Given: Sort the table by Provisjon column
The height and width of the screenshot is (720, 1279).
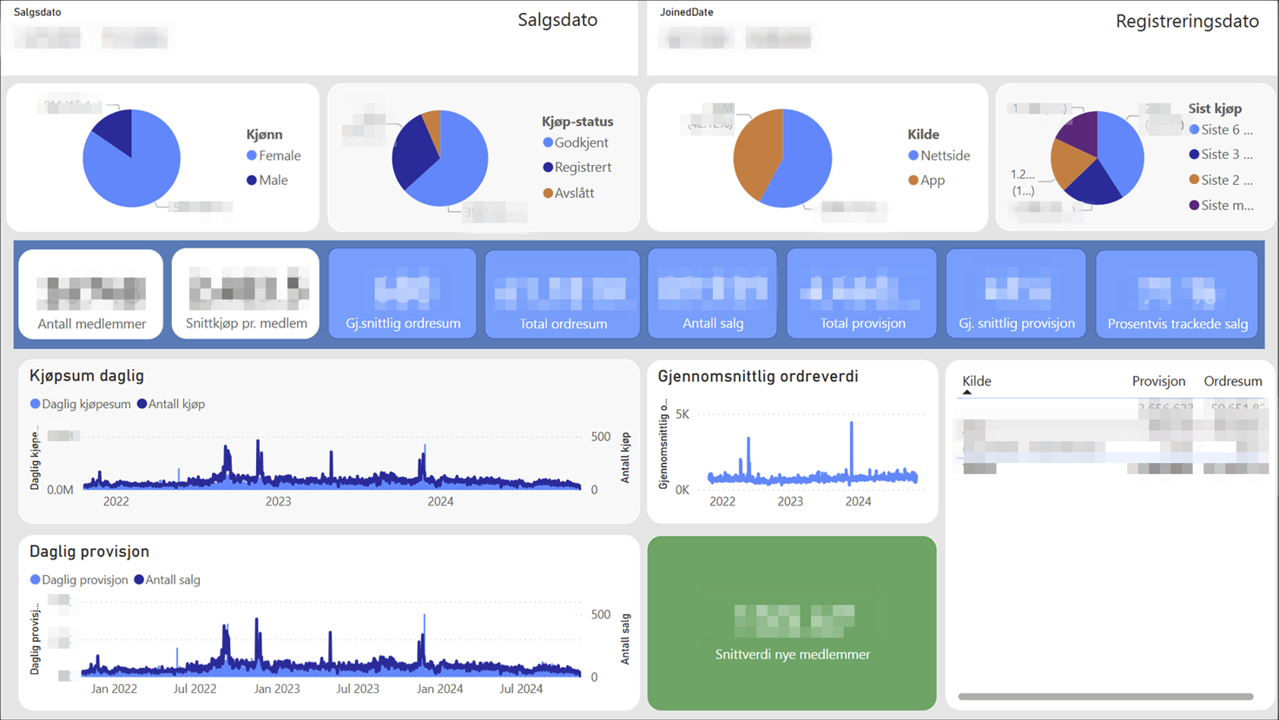Looking at the screenshot, I should tap(1158, 381).
